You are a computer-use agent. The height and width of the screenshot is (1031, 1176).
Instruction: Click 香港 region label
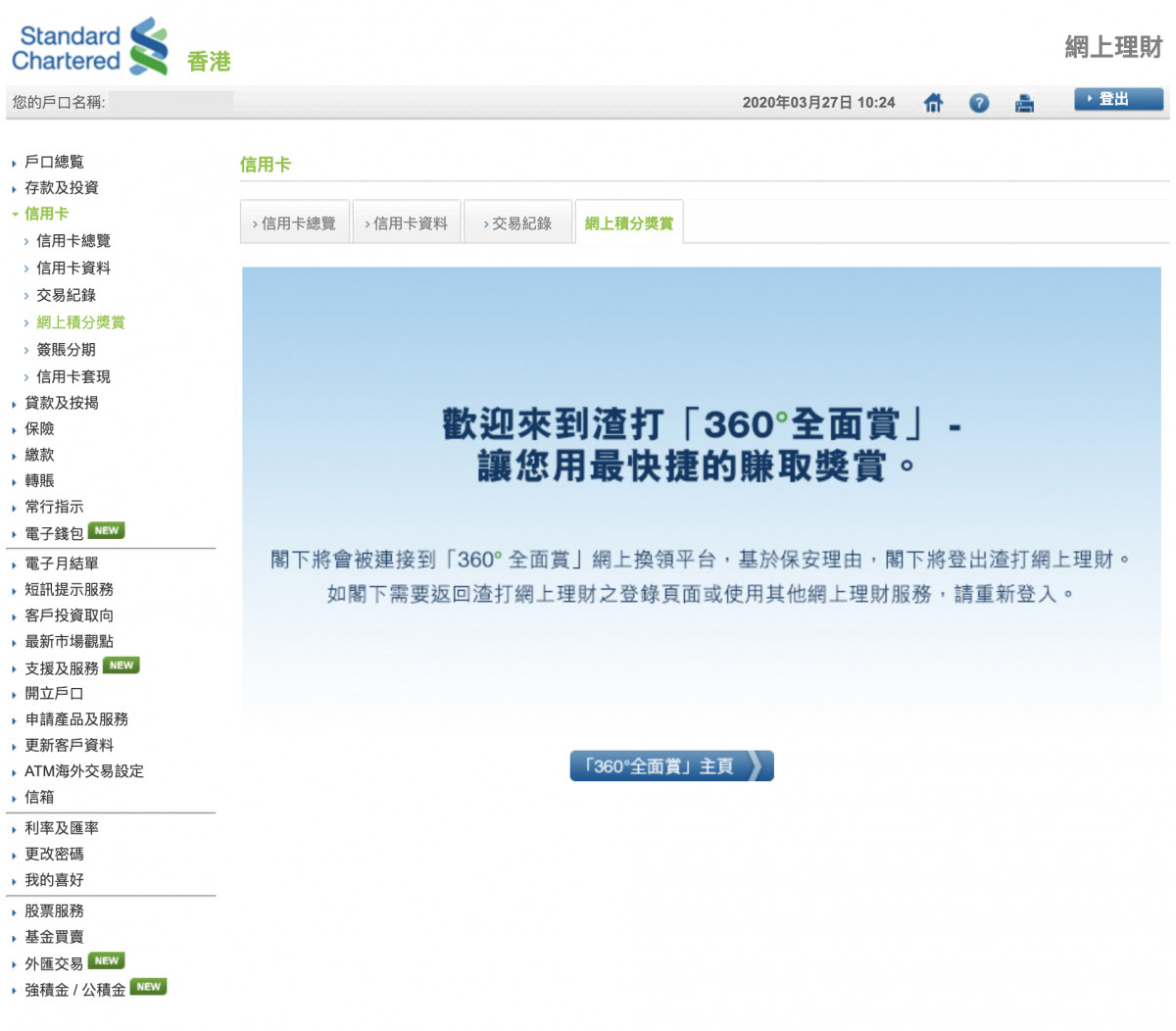209,61
